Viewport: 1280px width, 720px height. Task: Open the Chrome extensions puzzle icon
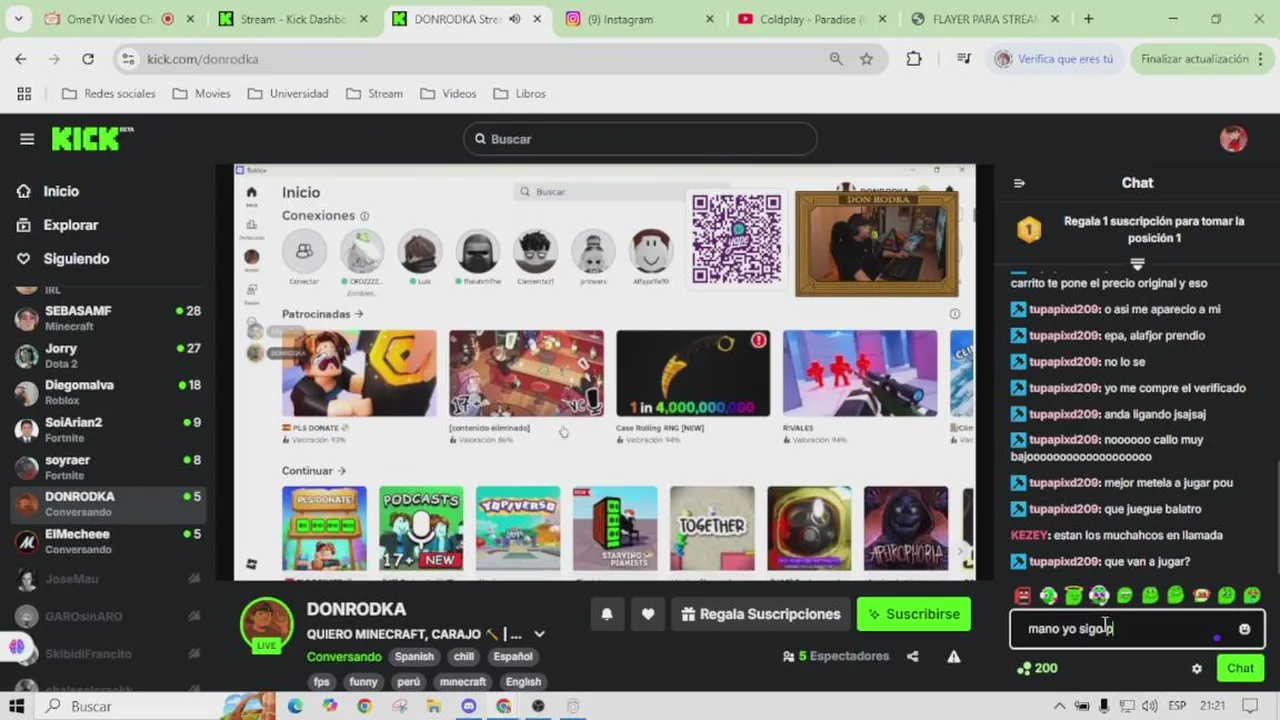[913, 59]
